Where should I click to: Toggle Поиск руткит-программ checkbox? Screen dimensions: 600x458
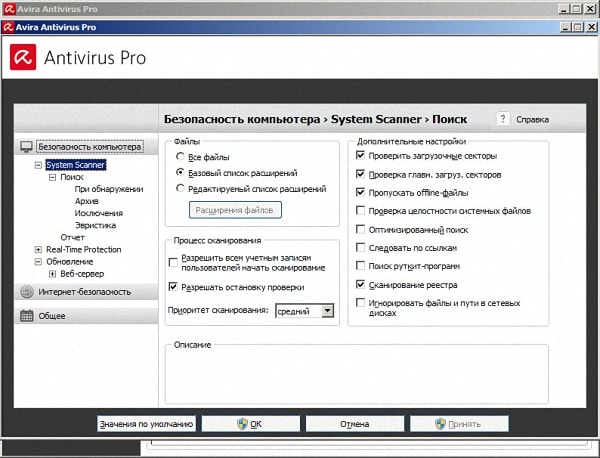tap(360, 266)
